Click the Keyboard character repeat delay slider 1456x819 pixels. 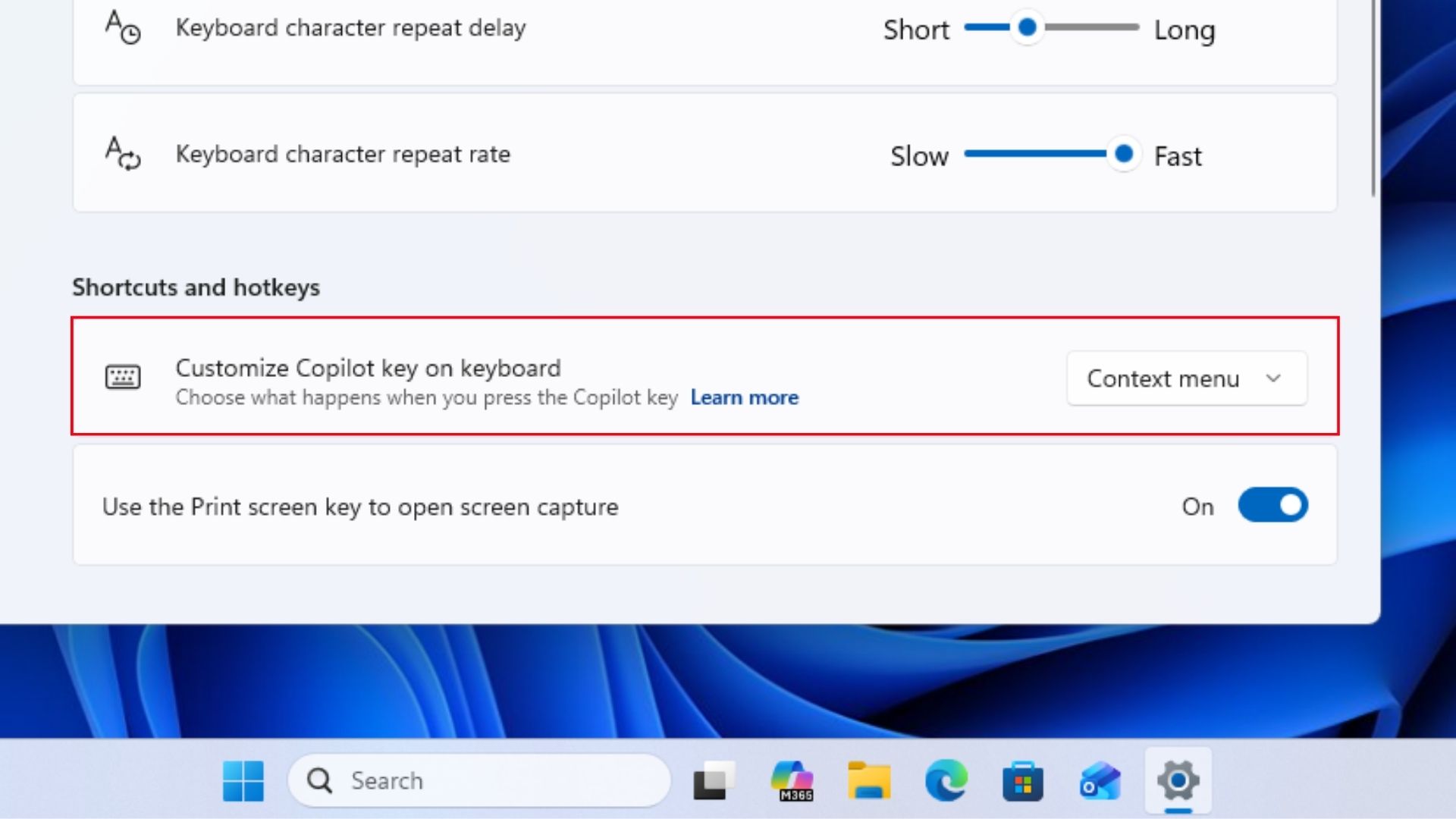(x=1051, y=27)
